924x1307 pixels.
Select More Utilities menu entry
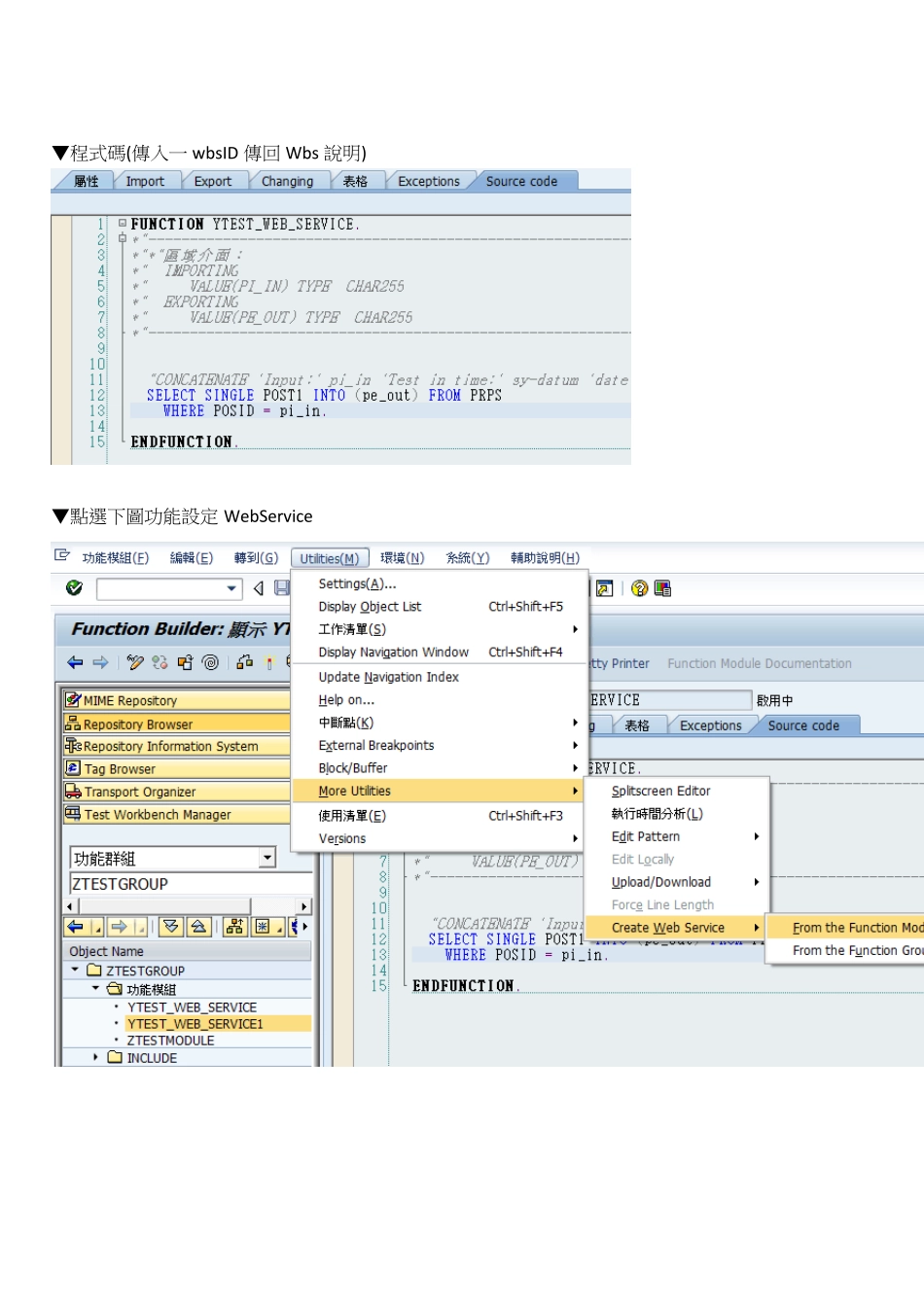point(438,791)
